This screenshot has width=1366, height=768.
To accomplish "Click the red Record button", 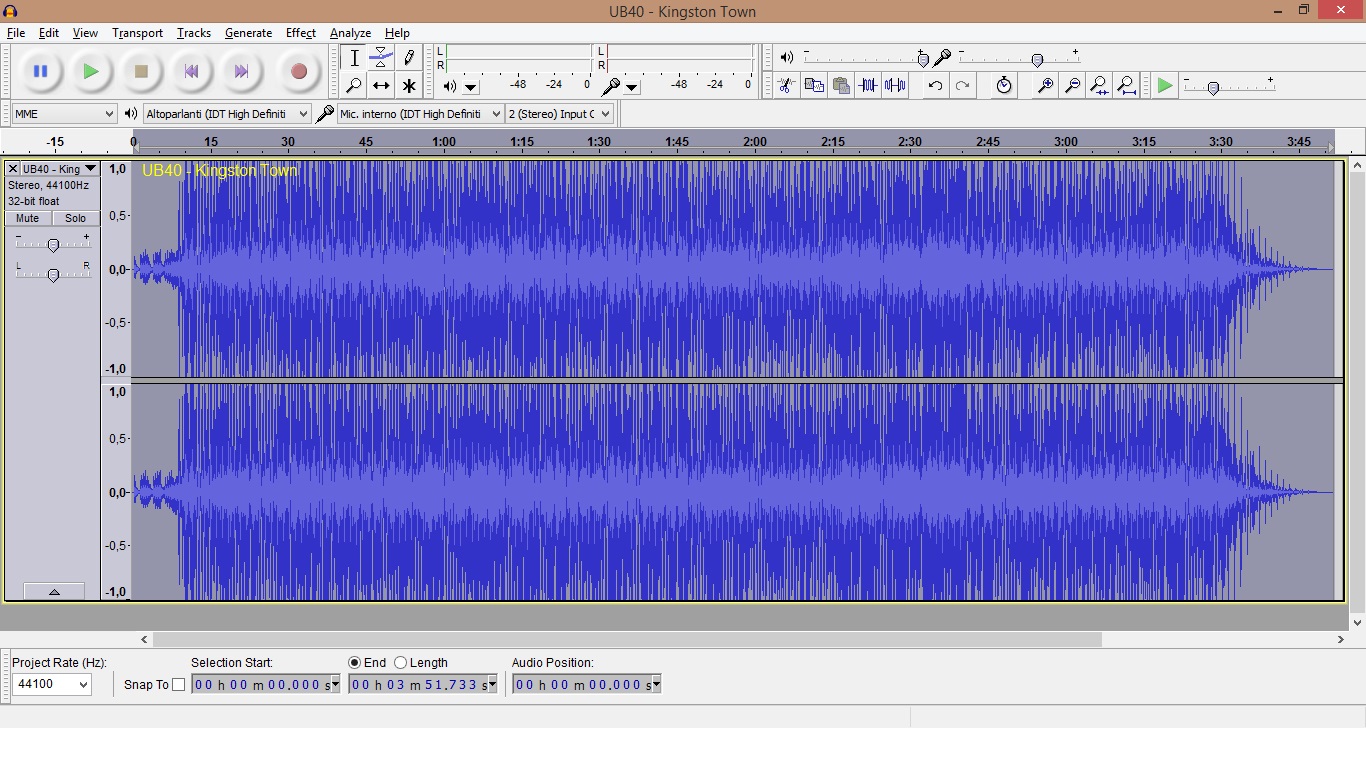I will pos(298,71).
